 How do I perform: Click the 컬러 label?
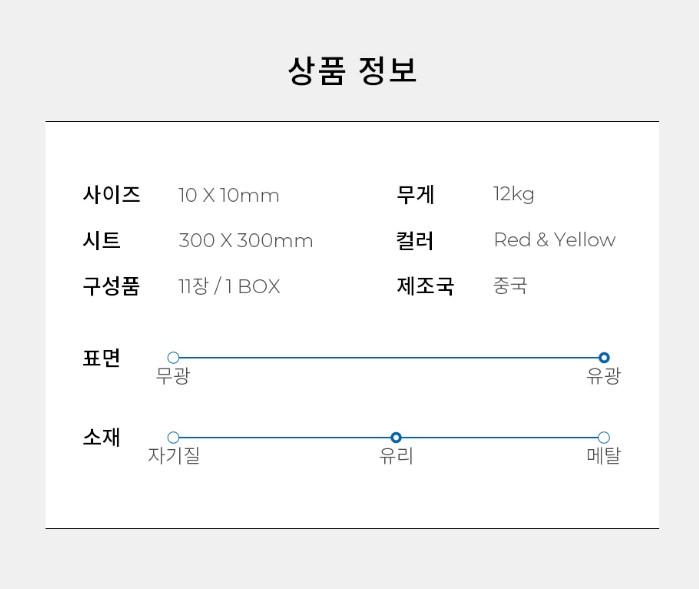pyautogui.click(x=416, y=241)
